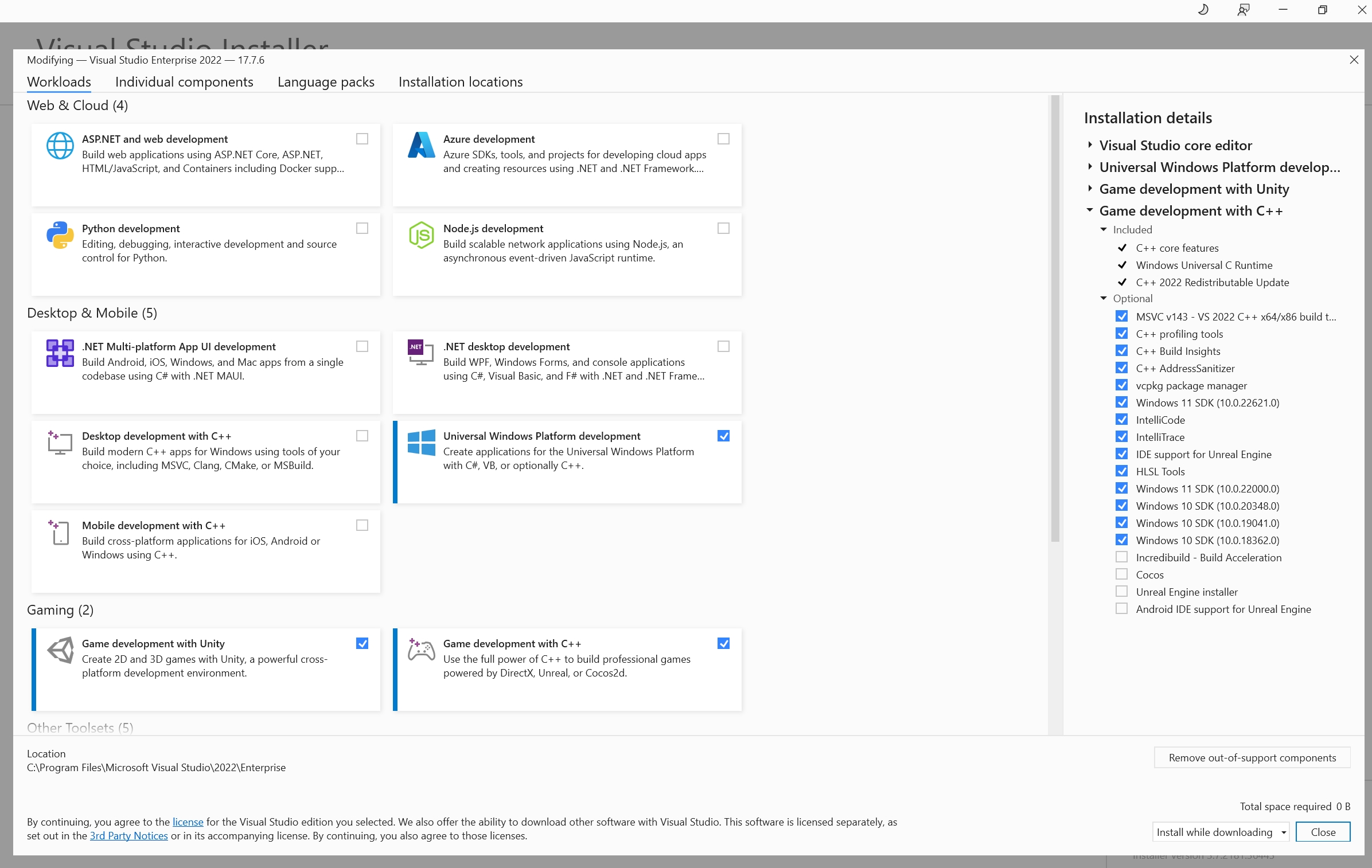Enable the Python development workload checkbox

click(x=362, y=228)
